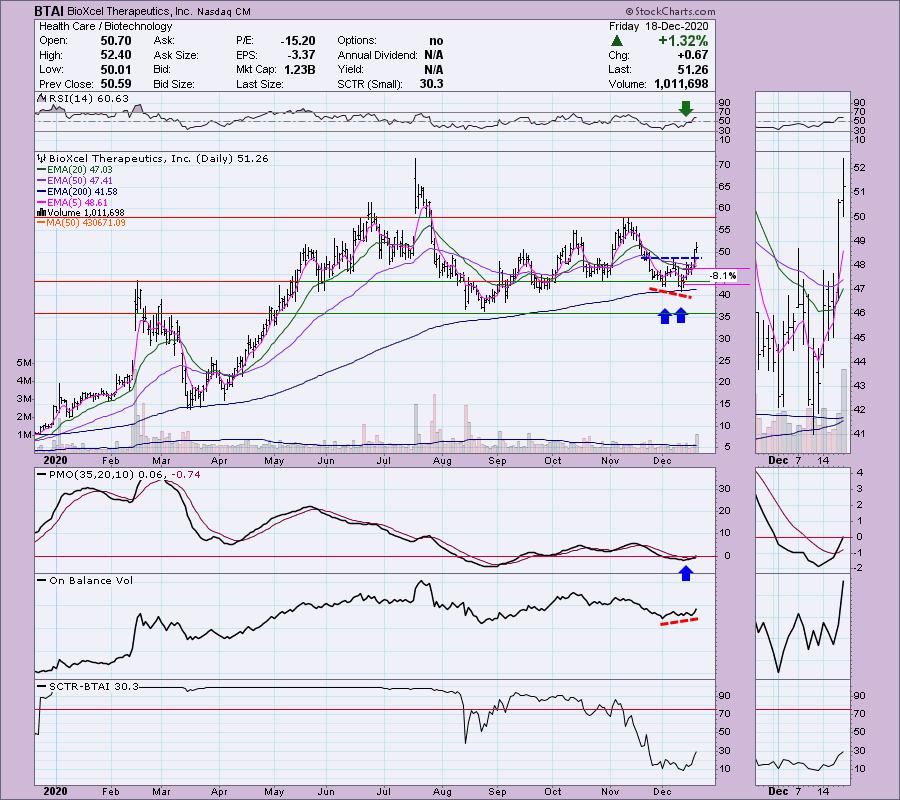Image resolution: width=900 pixels, height=800 pixels.
Task: Click the Mkt Cap value 1.23B
Action: (x=300, y=69)
